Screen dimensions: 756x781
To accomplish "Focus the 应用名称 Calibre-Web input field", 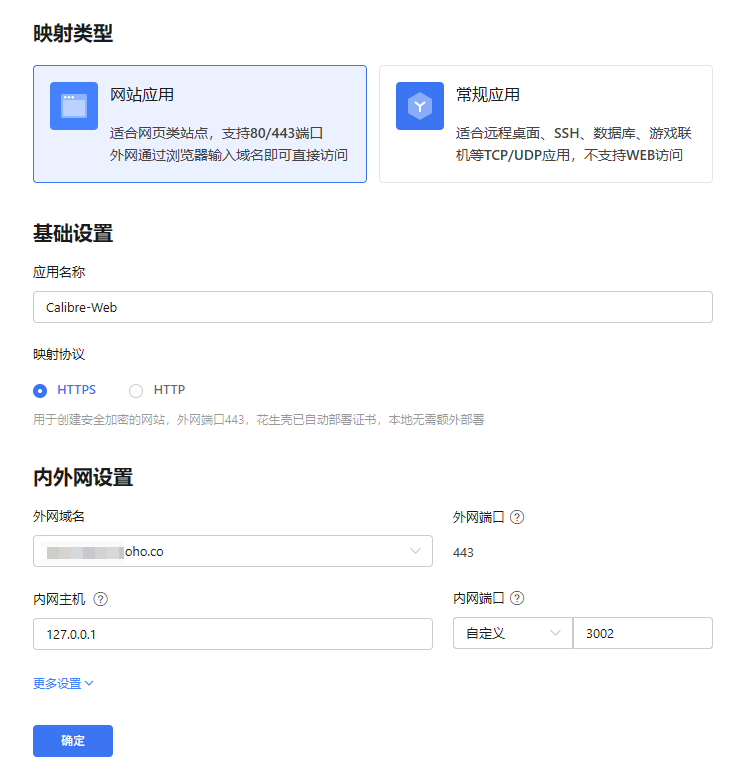I will [373, 307].
